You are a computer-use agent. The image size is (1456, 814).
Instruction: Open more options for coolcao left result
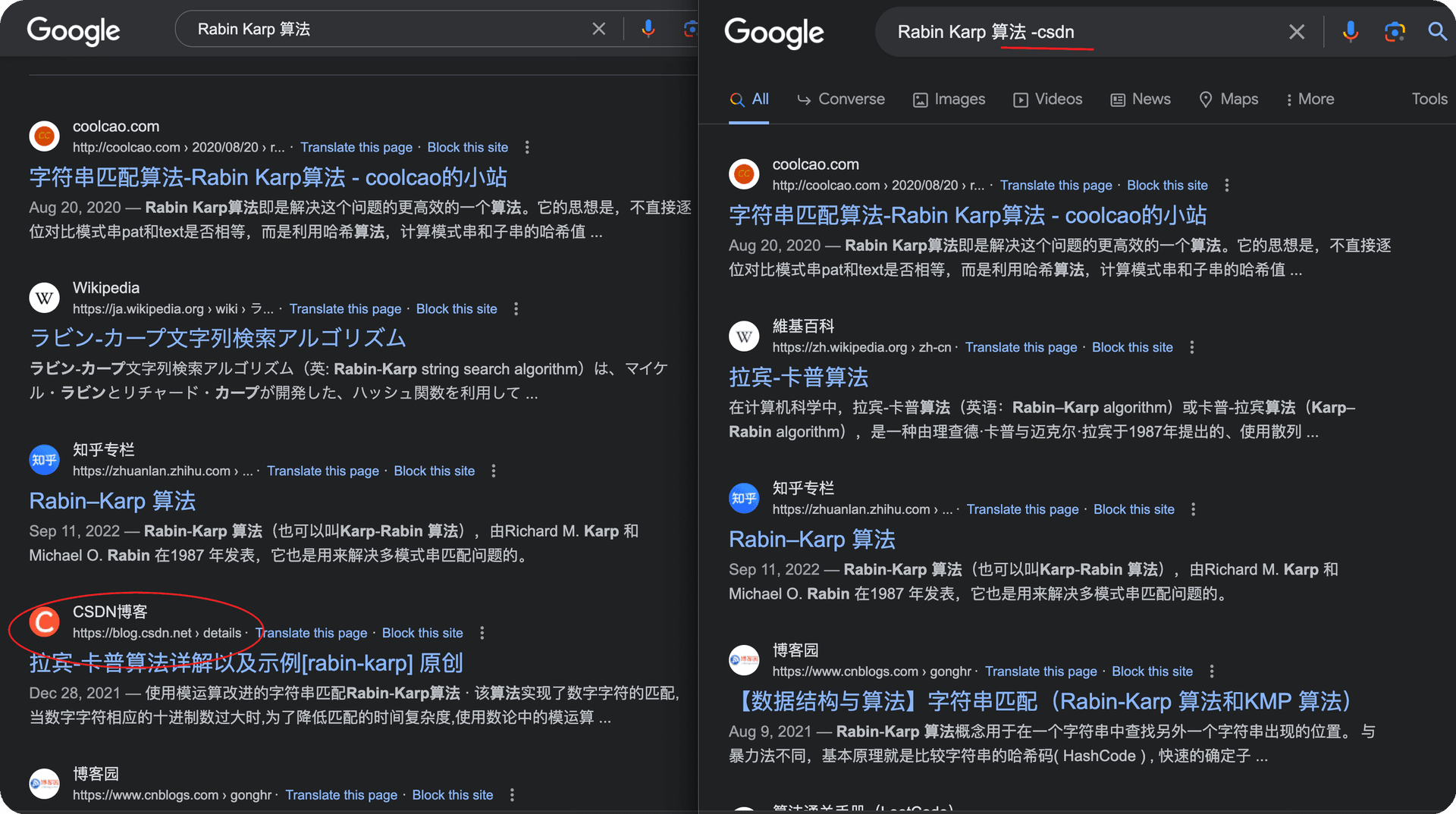click(x=527, y=147)
